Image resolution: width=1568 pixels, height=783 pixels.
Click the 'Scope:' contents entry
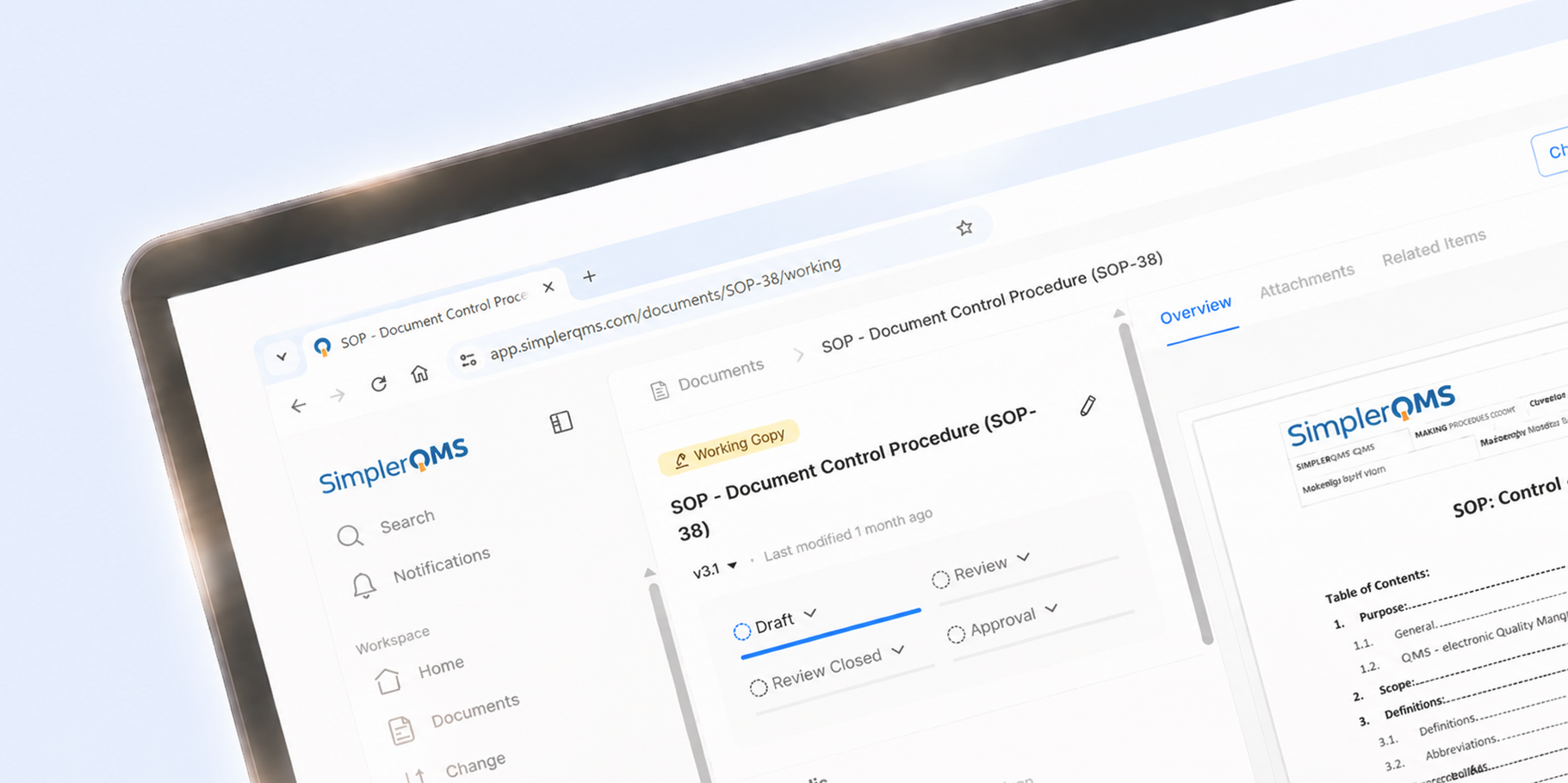coord(1395,687)
